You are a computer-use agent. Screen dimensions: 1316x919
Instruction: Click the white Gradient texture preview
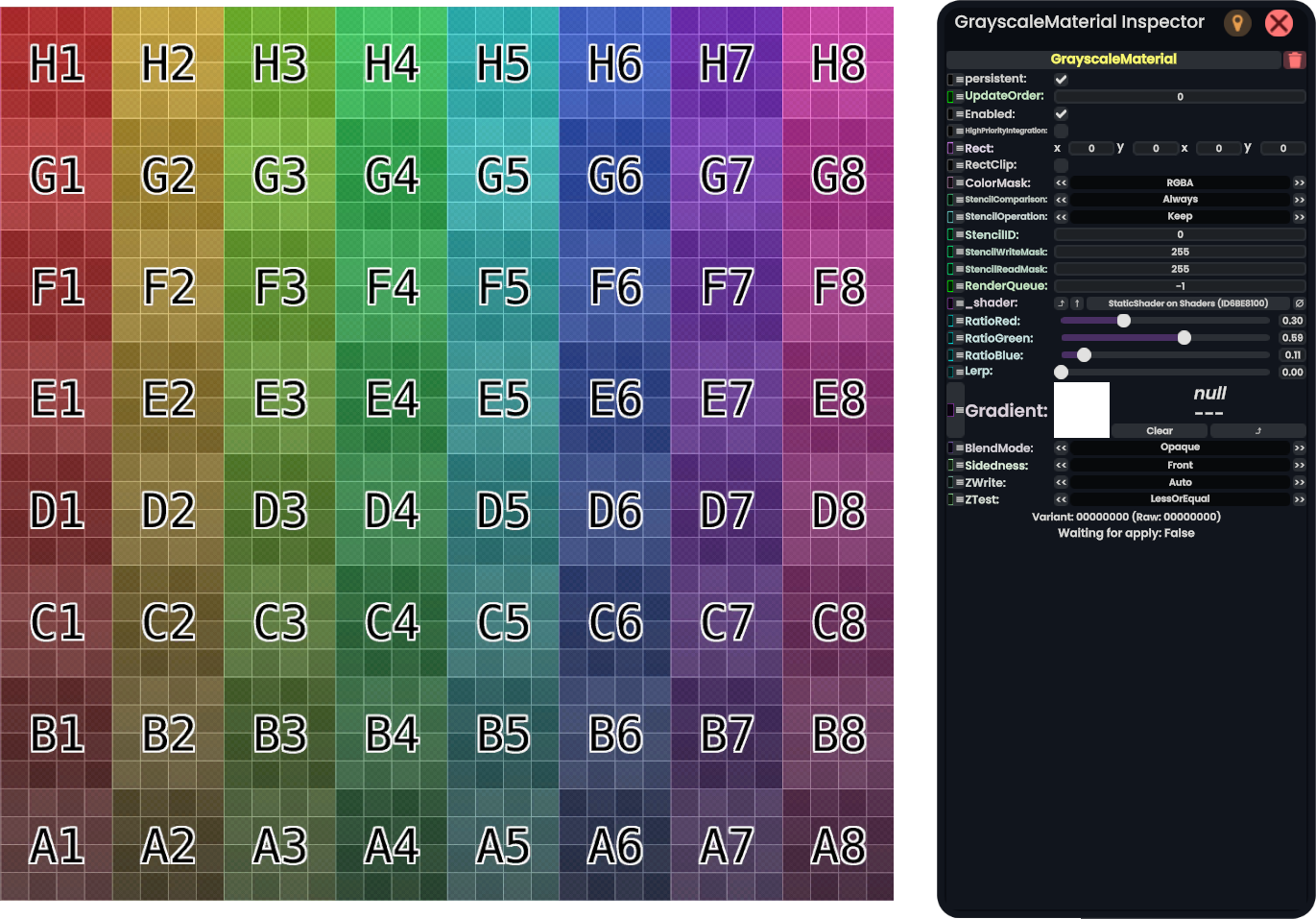pos(1082,410)
